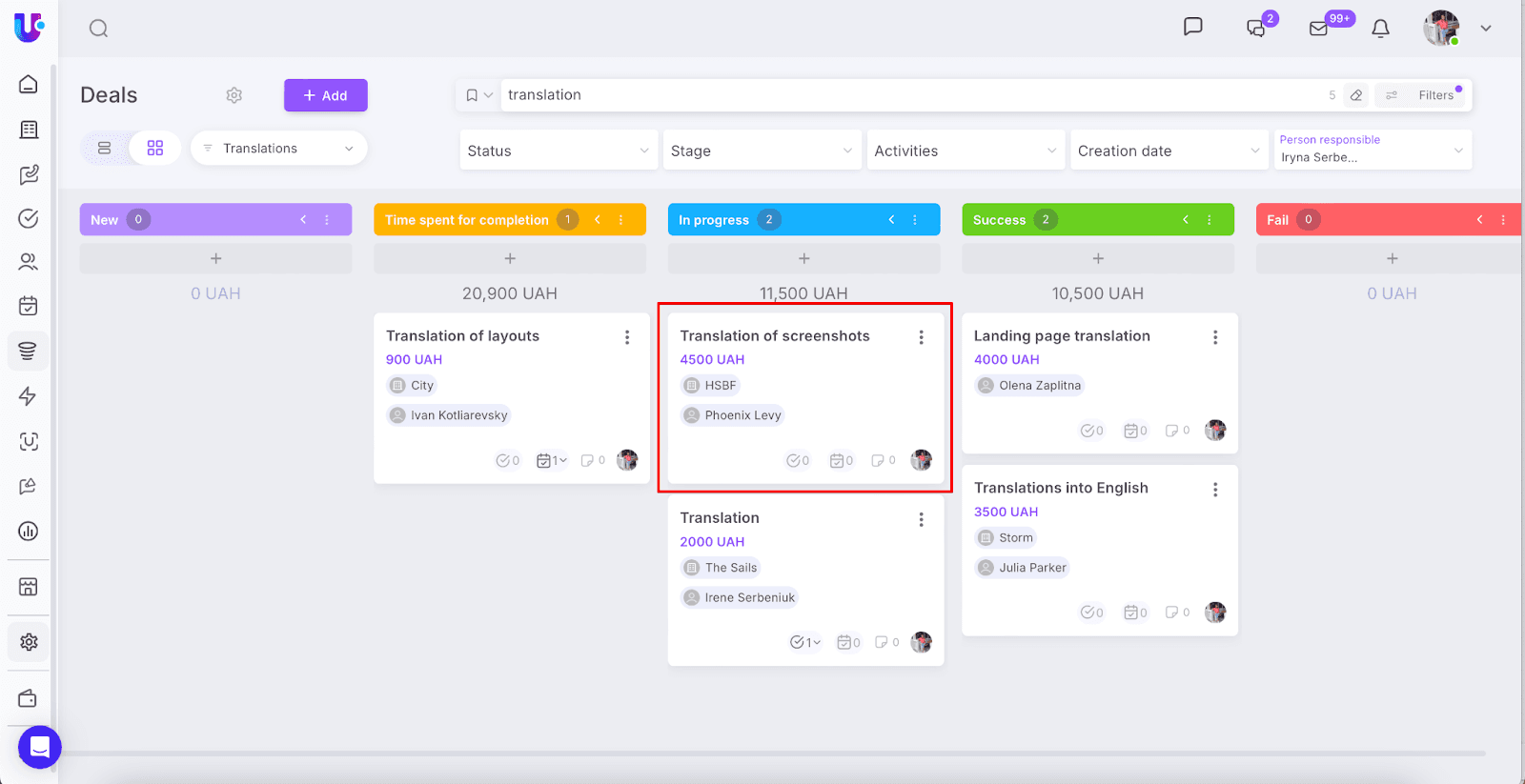Open the home icon in sidebar

(x=29, y=85)
